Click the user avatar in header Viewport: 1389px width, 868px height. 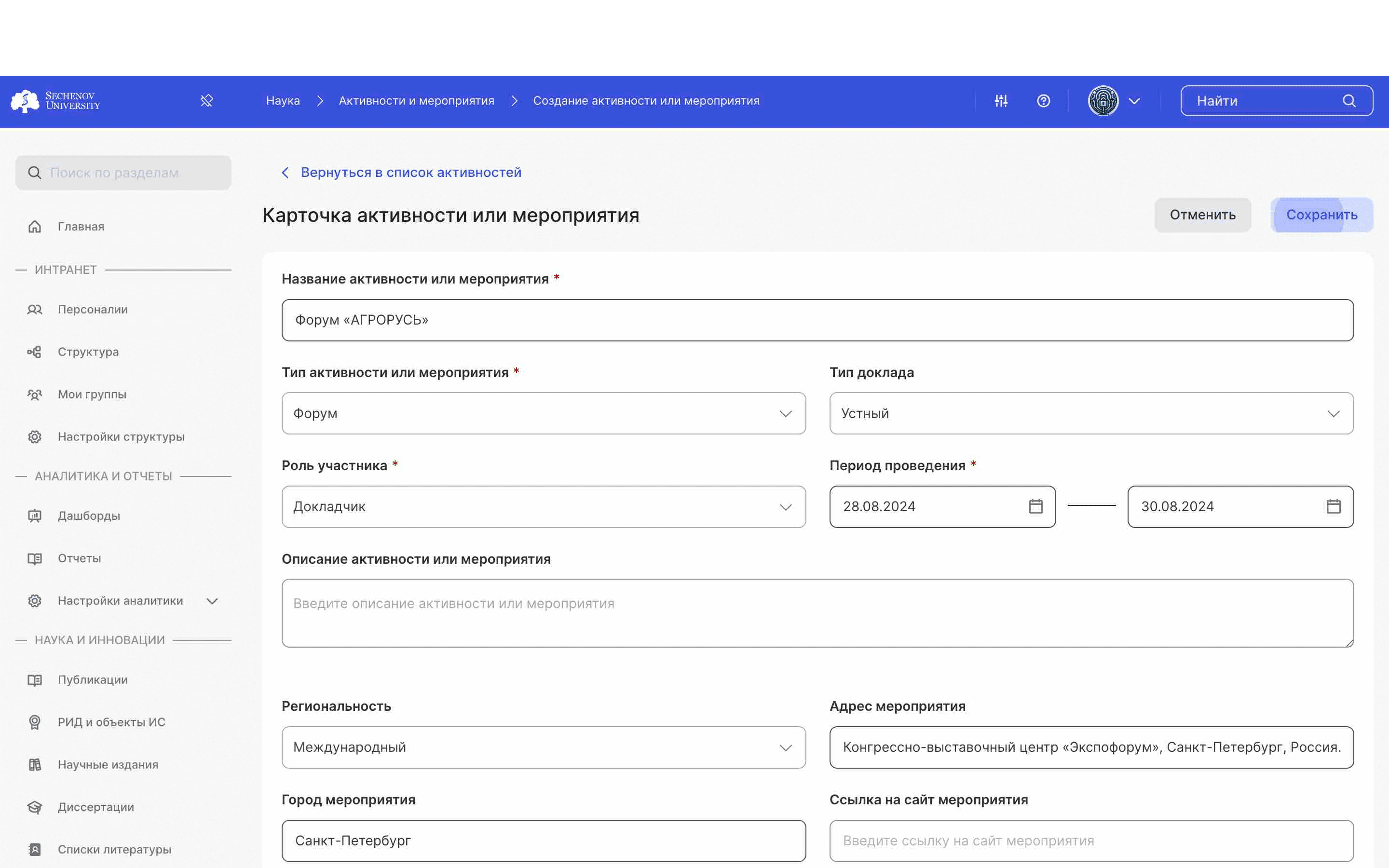point(1103,101)
